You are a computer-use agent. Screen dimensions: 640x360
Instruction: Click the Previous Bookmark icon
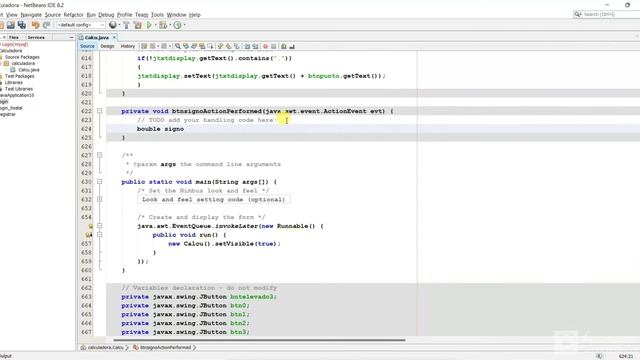click(x=220, y=47)
